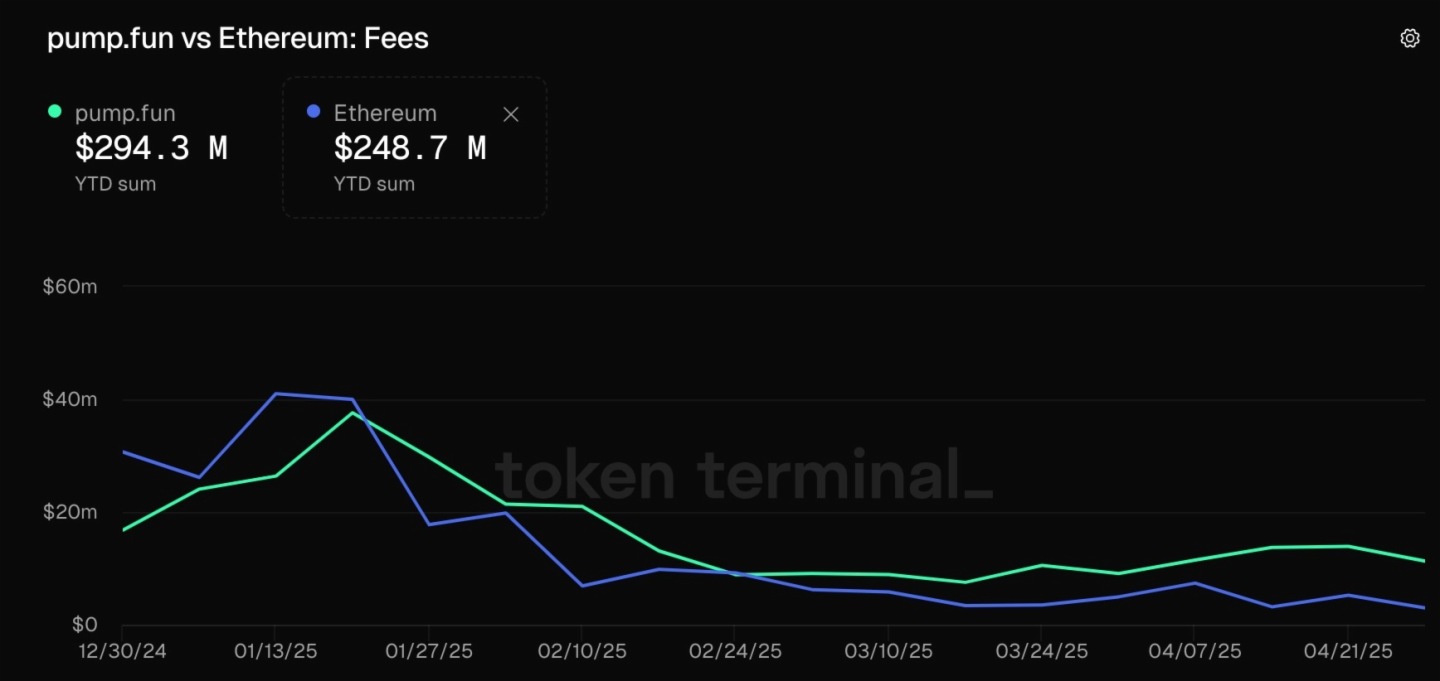Remove Ethereum from the comparison
The image size is (1440, 681).
pyautogui.click(x=510, y=114)
